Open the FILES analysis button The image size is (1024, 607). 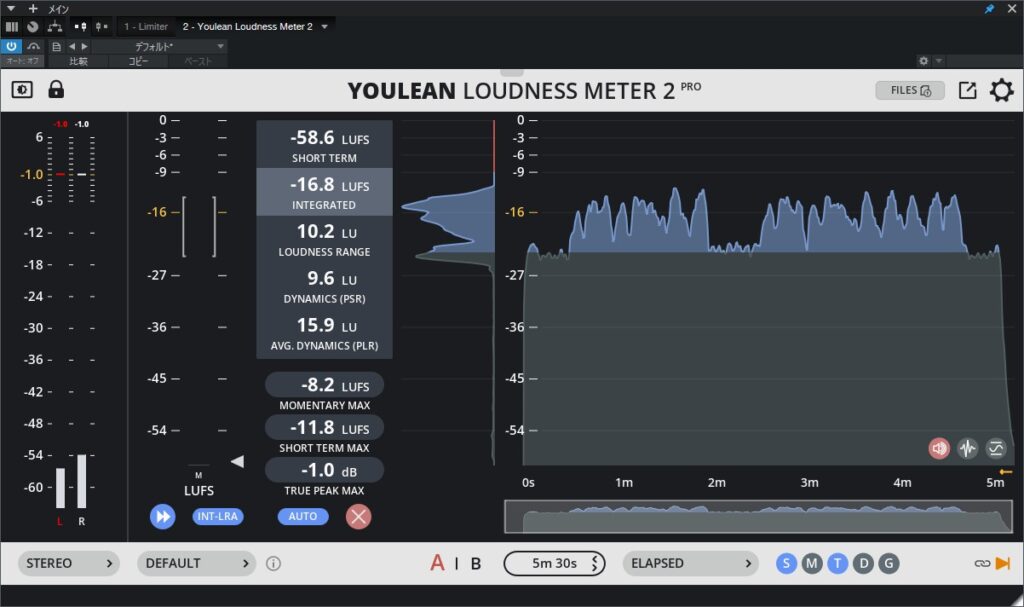(910, 90)
